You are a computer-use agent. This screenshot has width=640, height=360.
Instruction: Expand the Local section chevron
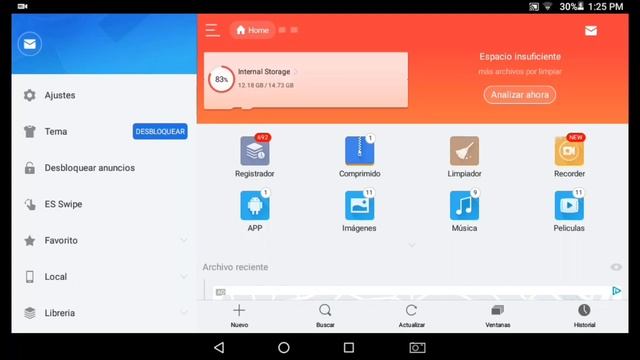[x=184, y=277]
